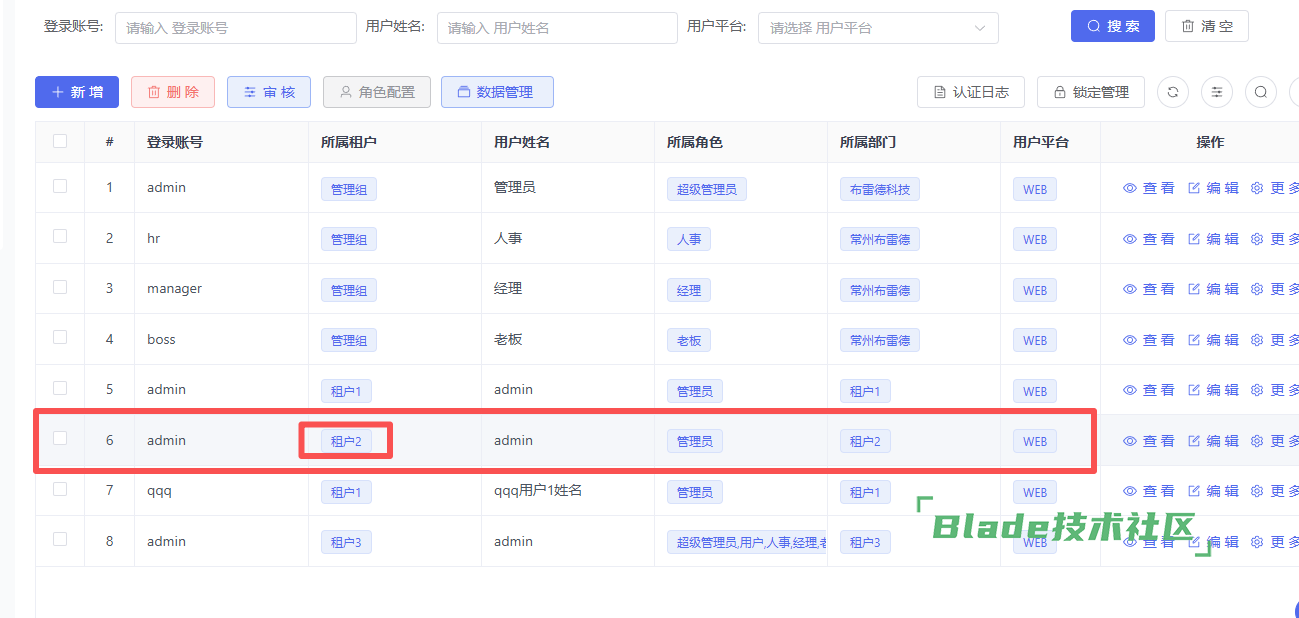Open the column settings icon button
Screen dimensions: 1299x618
click(x=1217, y=92)
